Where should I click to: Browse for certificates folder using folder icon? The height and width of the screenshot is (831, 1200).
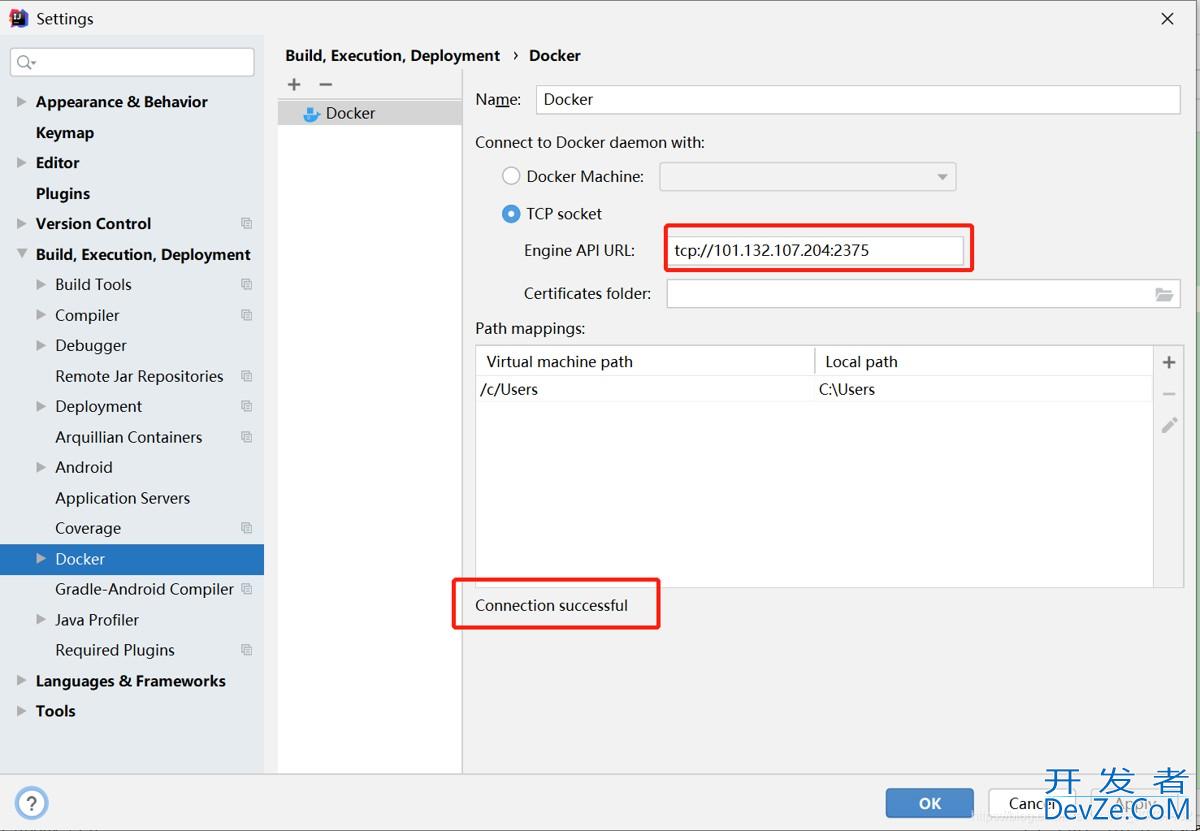(x=1163, y=294)
